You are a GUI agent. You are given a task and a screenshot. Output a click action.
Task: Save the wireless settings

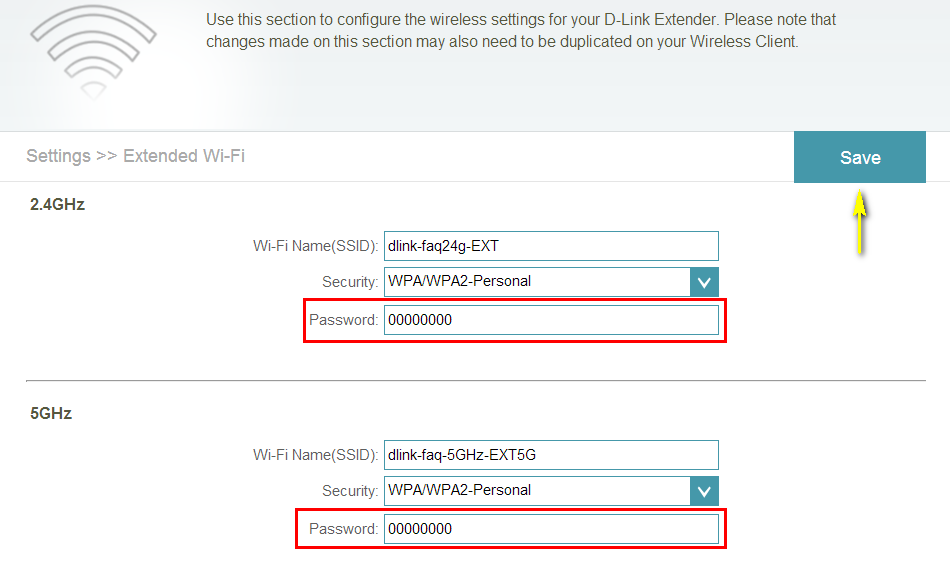pyautogui.click(x=859, y=158)
